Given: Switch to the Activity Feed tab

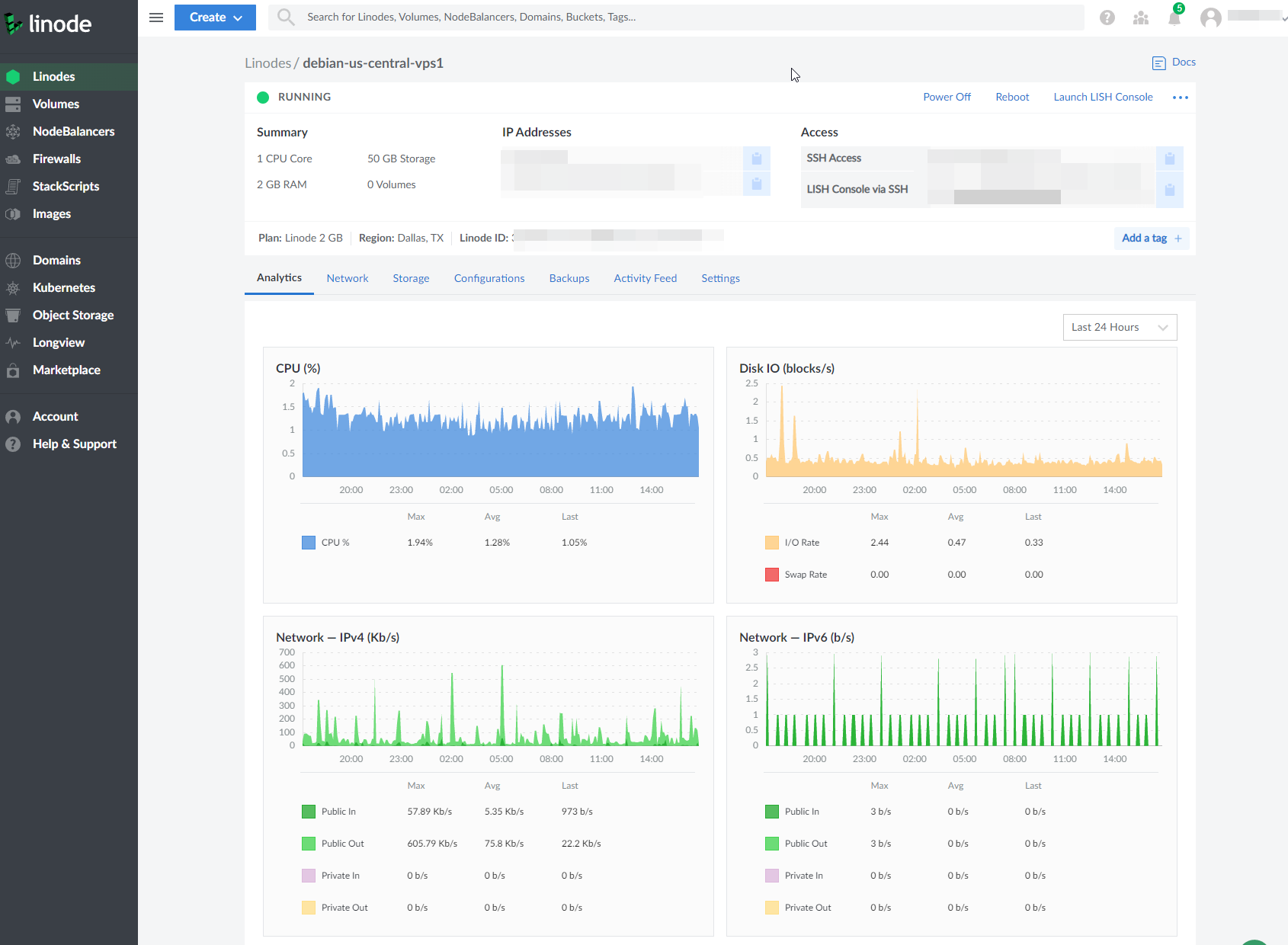Looking at the screenshot, I should click(646, 278).
